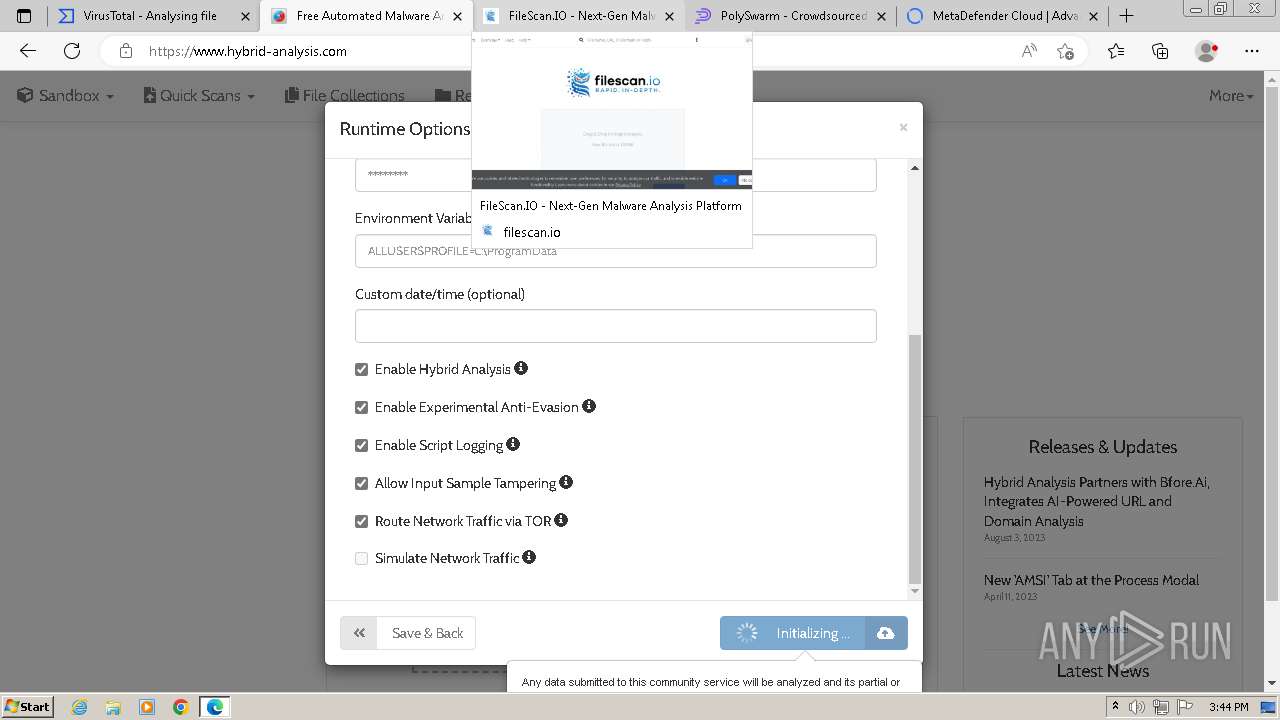
Task: Launch Internet Explorer from taskbar
Action: tap(80, 707)
